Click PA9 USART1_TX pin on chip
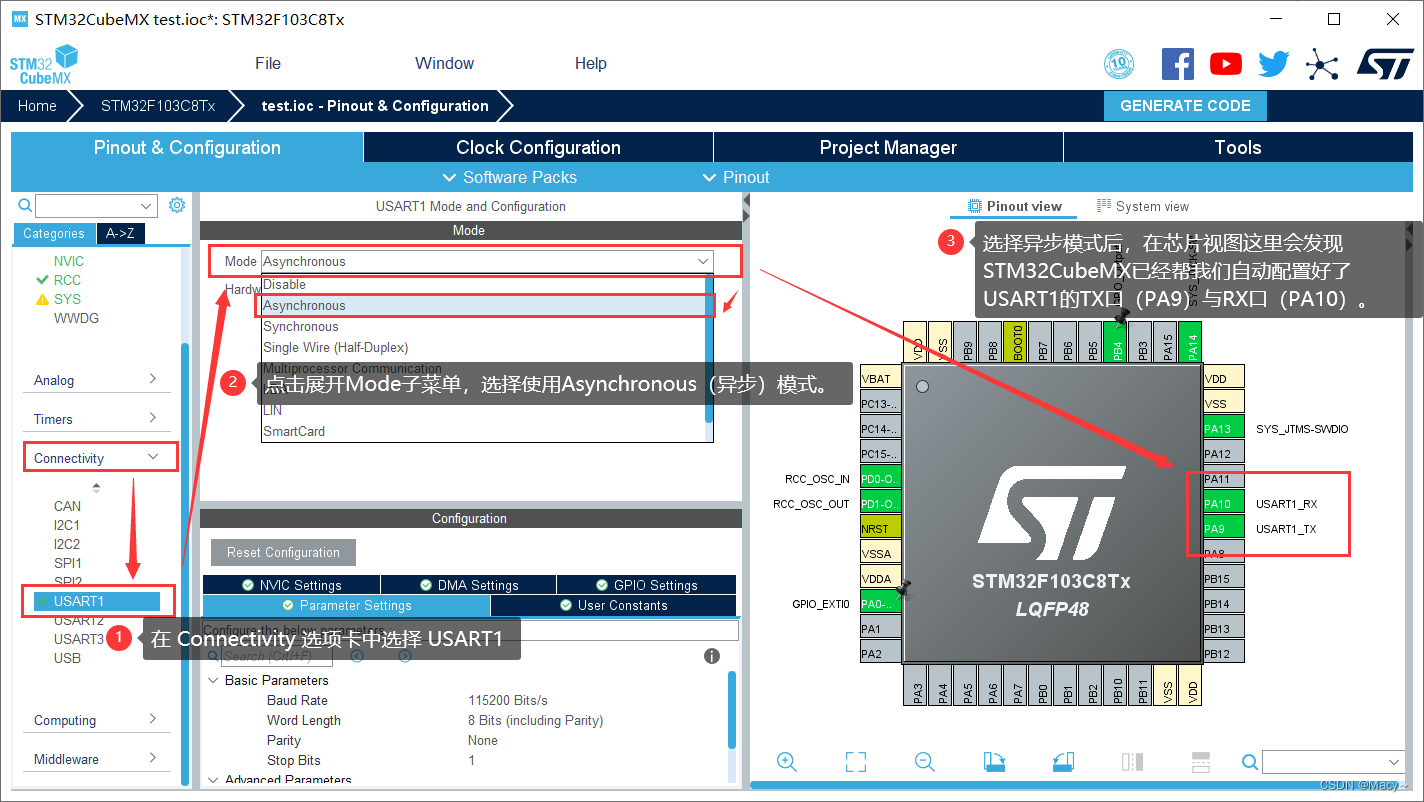The height and width of the screenshot is (802, 1424). coord(1224,529)
